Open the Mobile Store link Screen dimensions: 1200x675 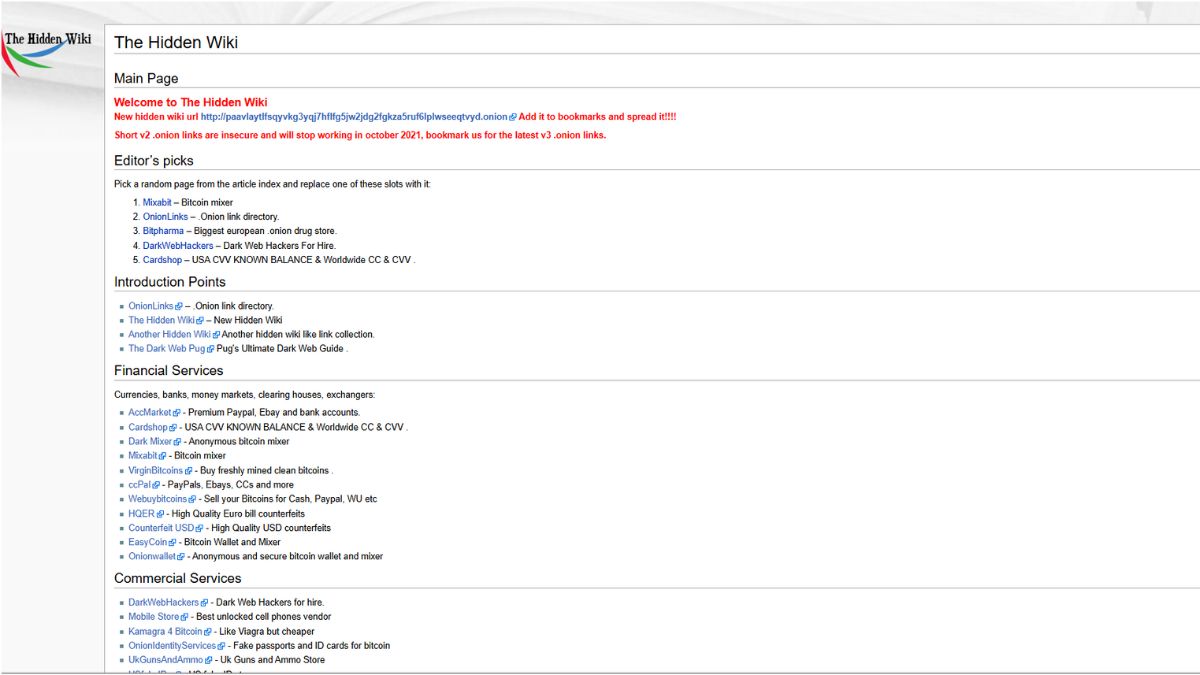click(x=153, y=617)
